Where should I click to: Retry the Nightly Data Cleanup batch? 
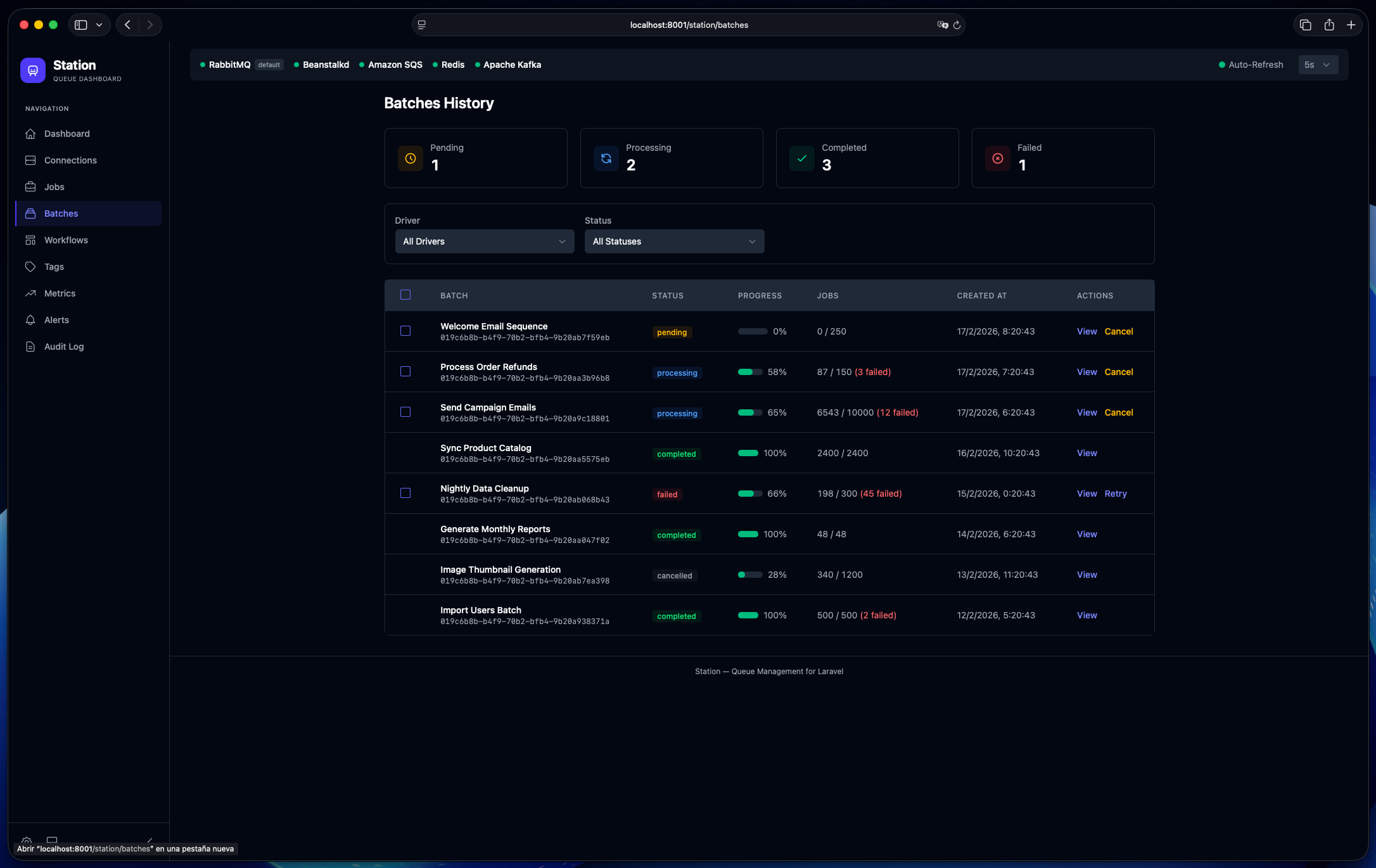pos(1115,494)
